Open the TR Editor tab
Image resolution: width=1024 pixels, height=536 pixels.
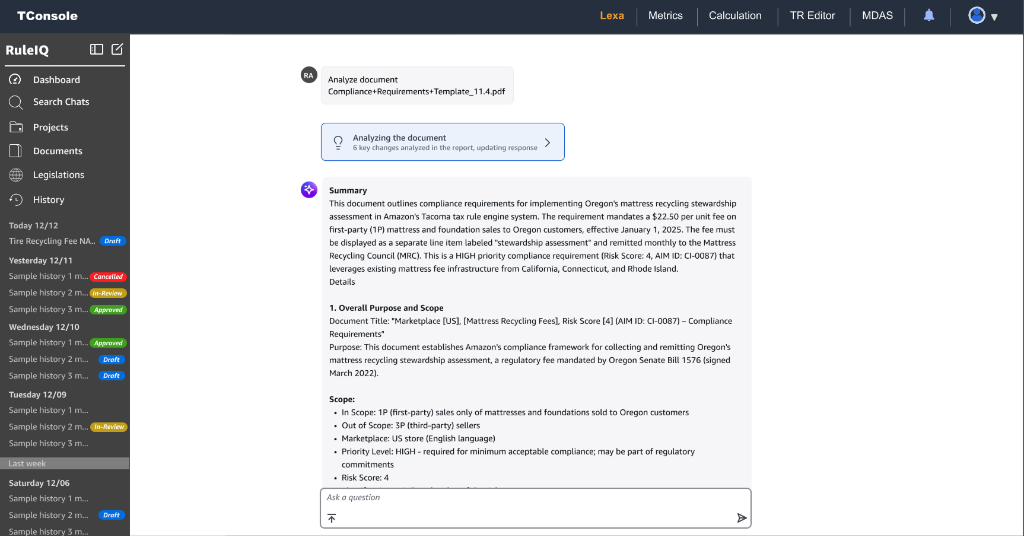tap(812, 16)
